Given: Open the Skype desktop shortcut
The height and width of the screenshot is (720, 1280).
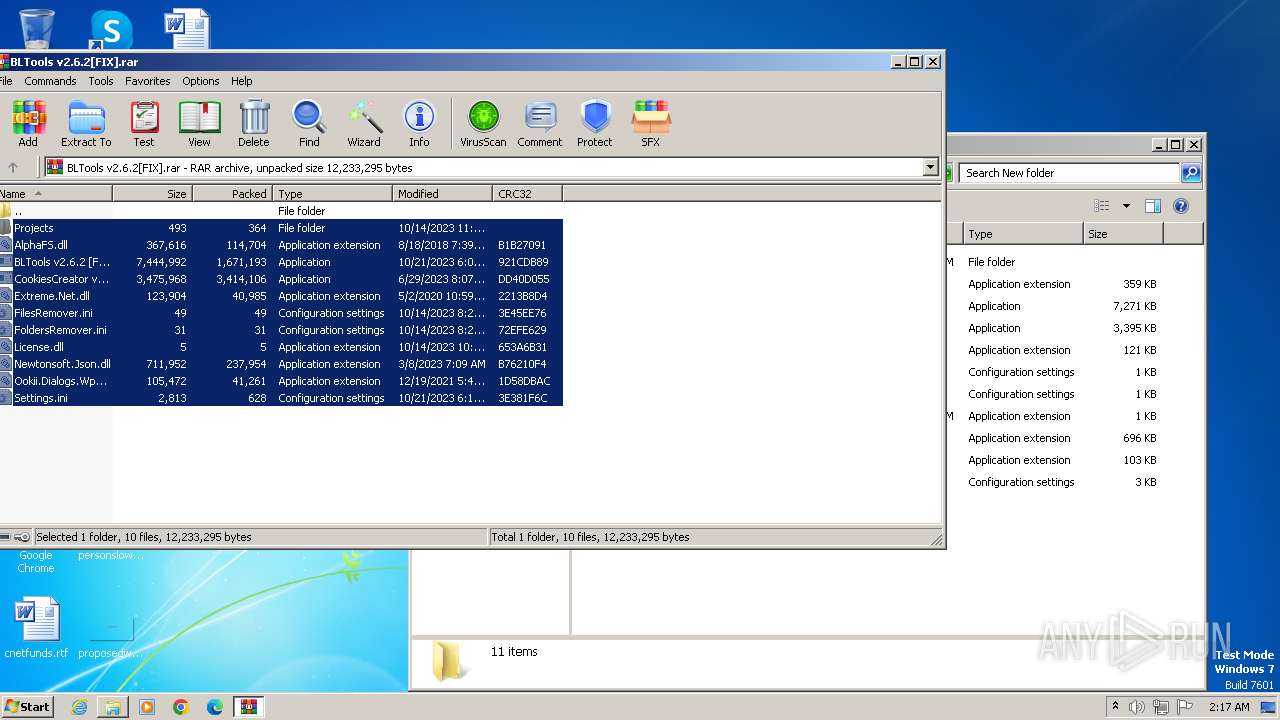Looking at the screenshot, I should (111, 30).
